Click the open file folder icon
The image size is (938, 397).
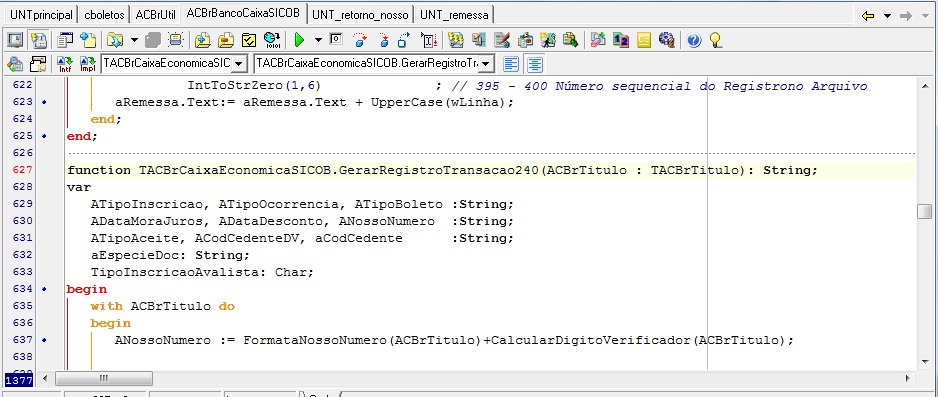tap(115, 40)
